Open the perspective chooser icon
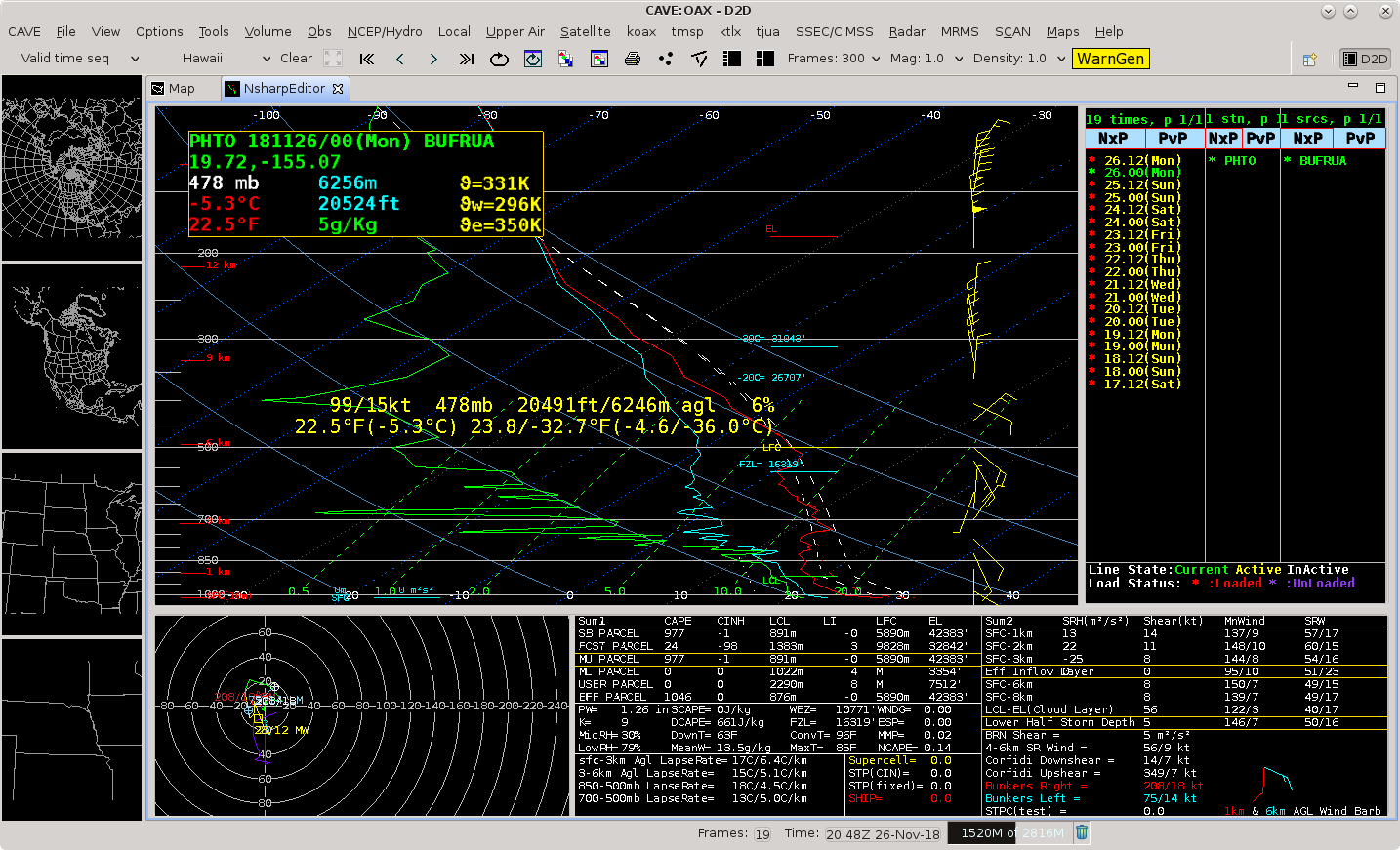This screenshot has width=1400, height=850. (x=1310, y=59)
